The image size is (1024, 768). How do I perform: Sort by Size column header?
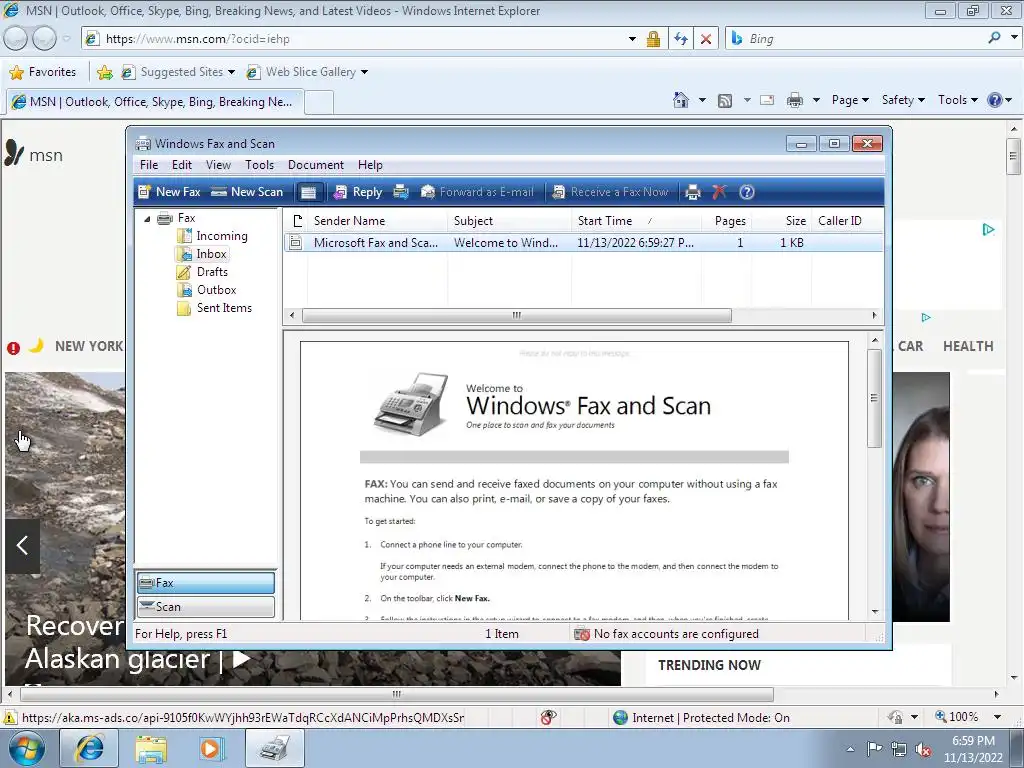click(781, 221)
